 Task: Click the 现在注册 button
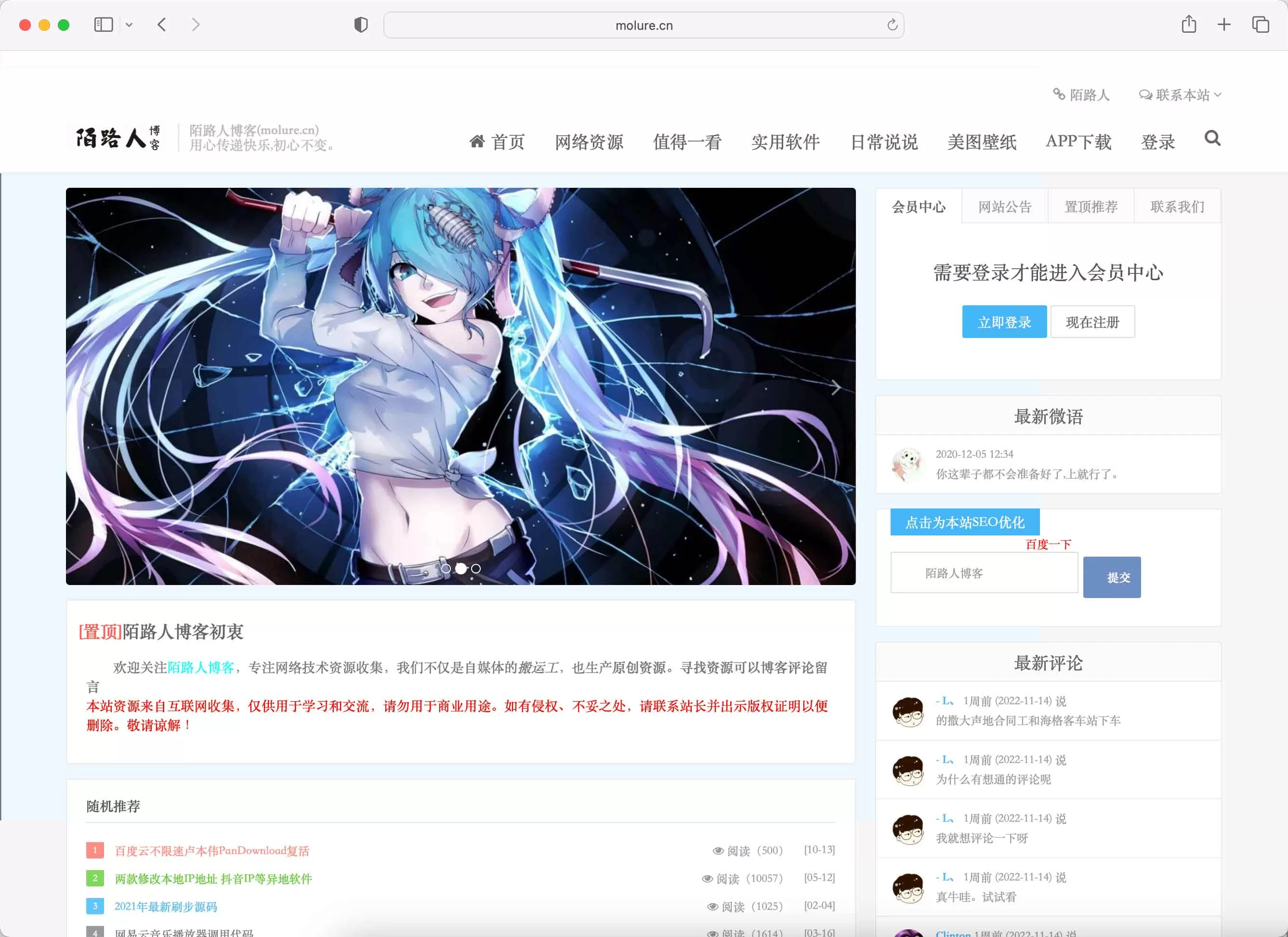[1092, 322]
